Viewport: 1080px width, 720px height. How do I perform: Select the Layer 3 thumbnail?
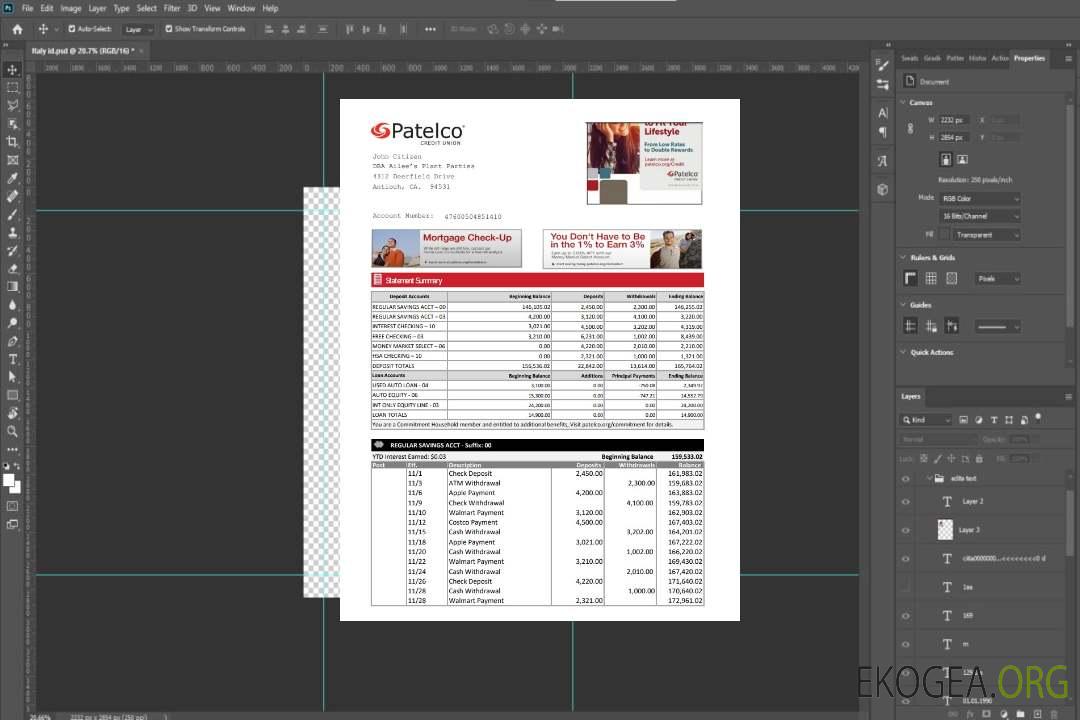(x=945, y=530)
